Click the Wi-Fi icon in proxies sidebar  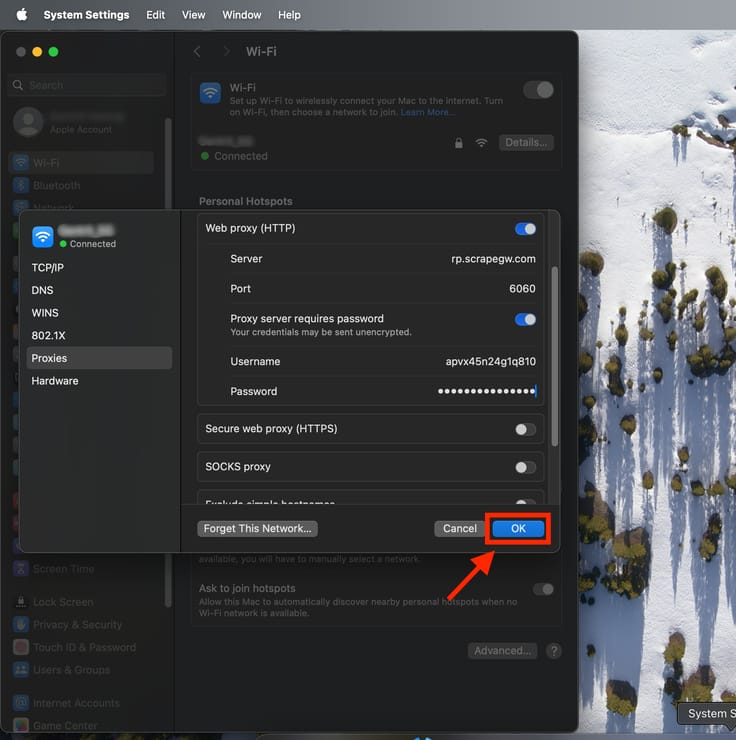tap(43, 236)
